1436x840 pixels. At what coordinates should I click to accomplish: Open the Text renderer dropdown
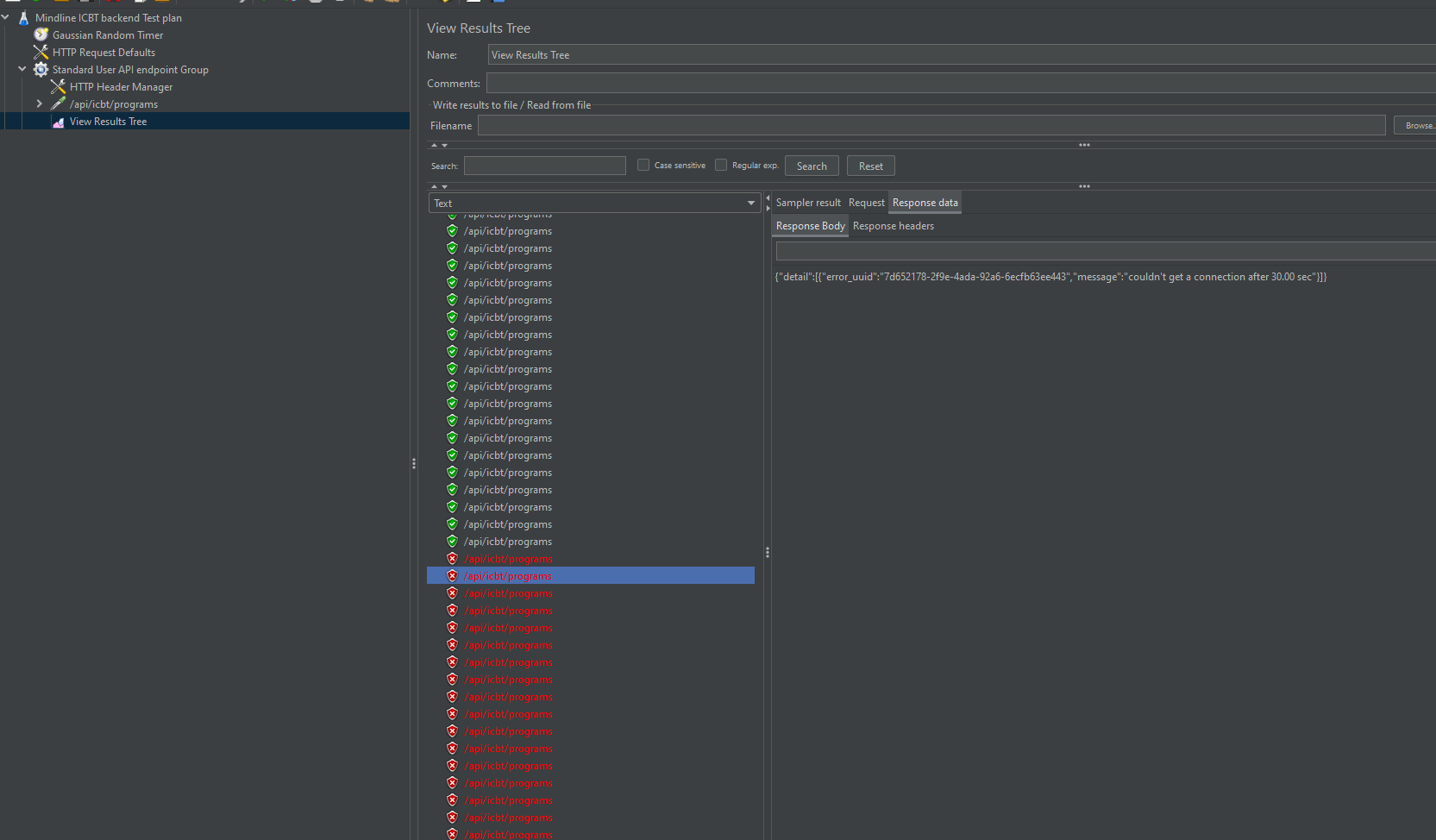pyautogui.click(x=594, y=203)
